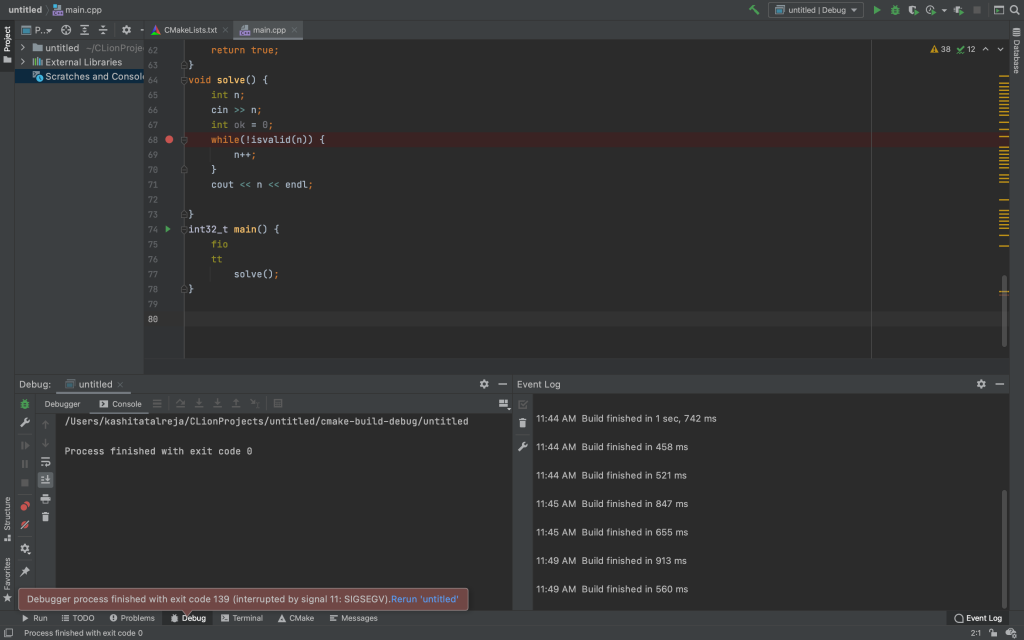Hide the Event Log panel
Screen dimensions: 1024x640
(999, 384)
